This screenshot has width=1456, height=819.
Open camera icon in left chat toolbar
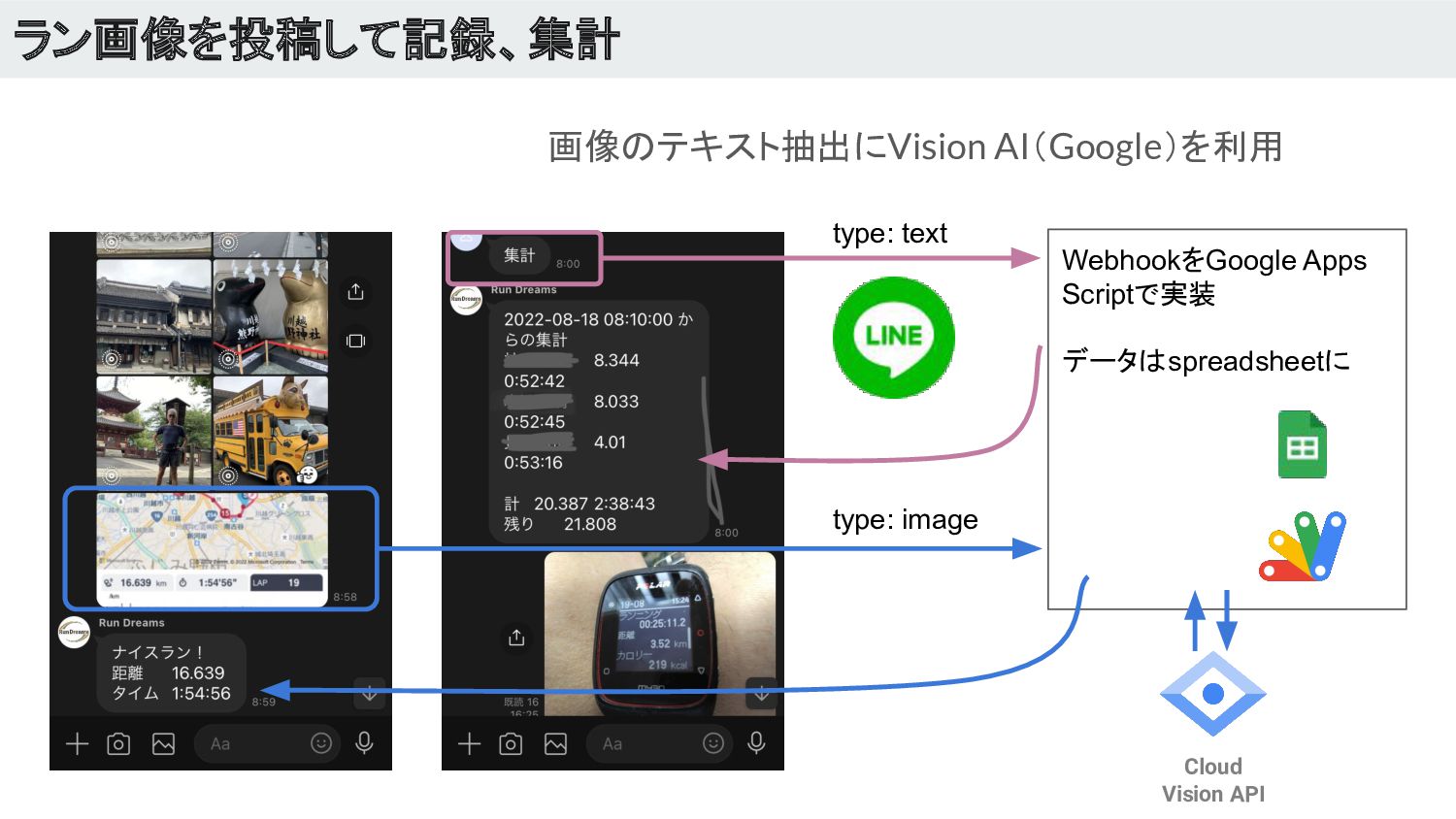click(118, 744)
